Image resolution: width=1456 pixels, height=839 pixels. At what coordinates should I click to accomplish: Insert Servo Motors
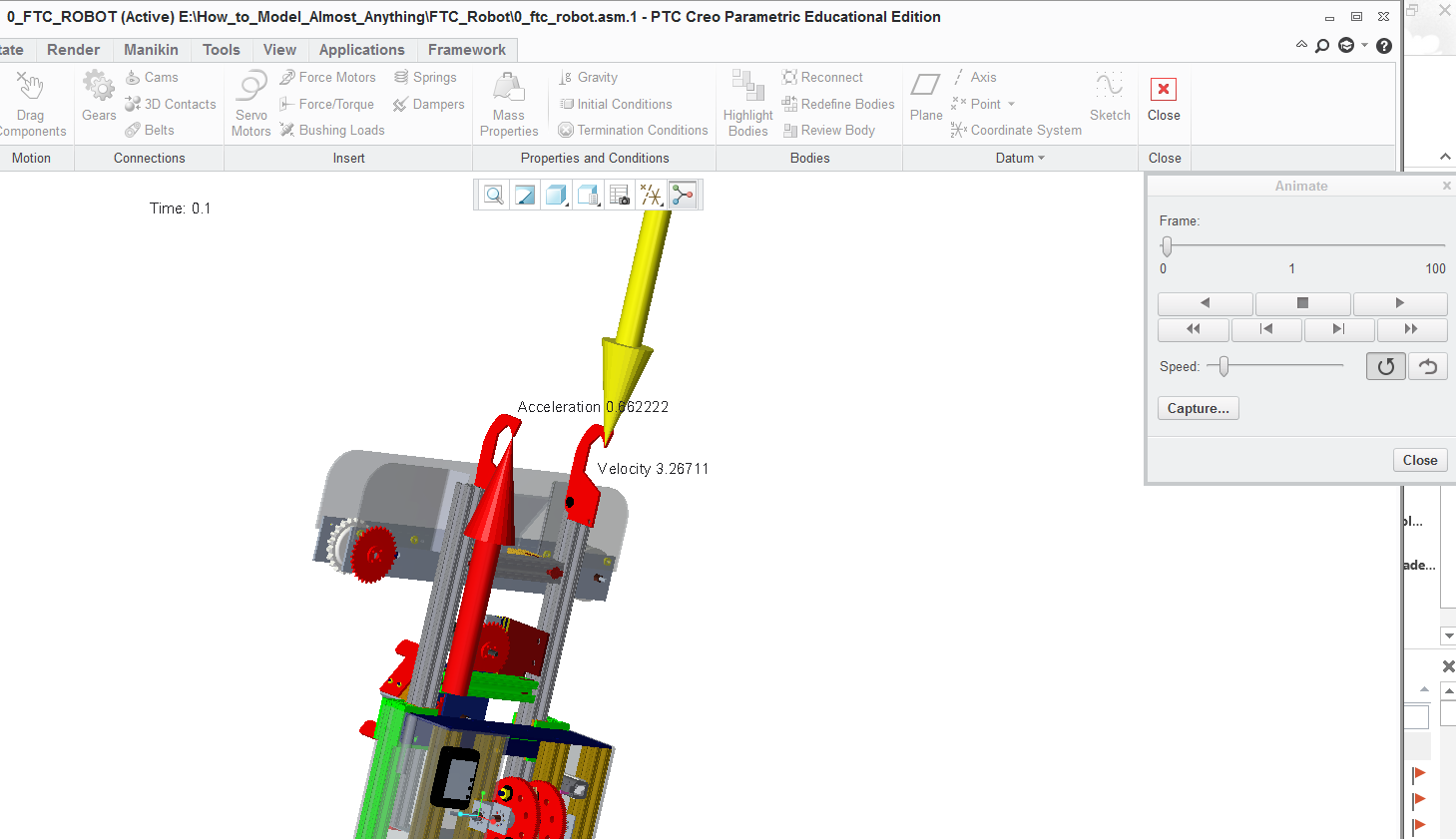point(251,104)
